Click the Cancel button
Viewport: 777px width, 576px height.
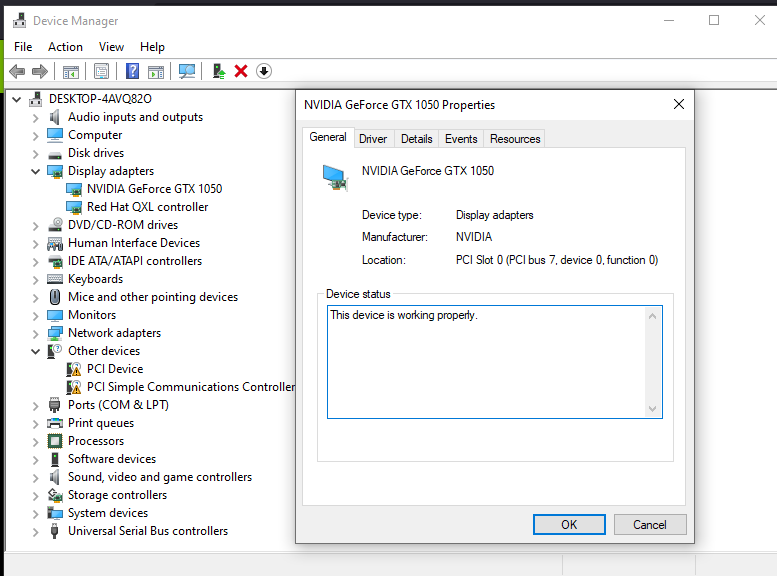(650, 524)
